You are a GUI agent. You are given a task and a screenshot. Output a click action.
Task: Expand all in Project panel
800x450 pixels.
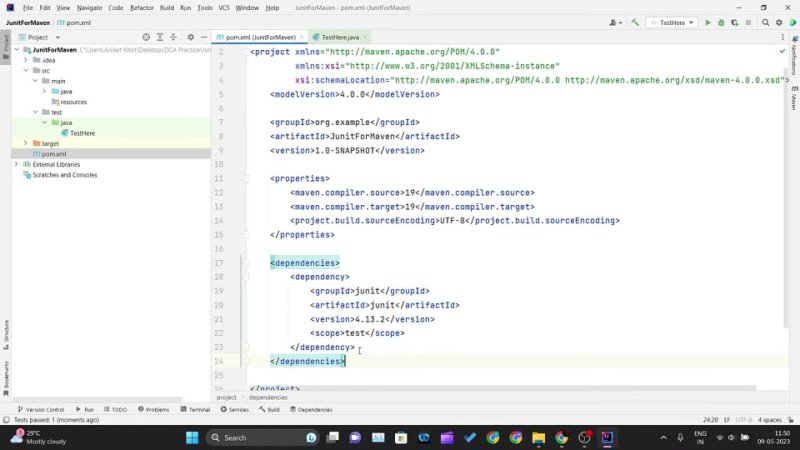tap(160, 37)
